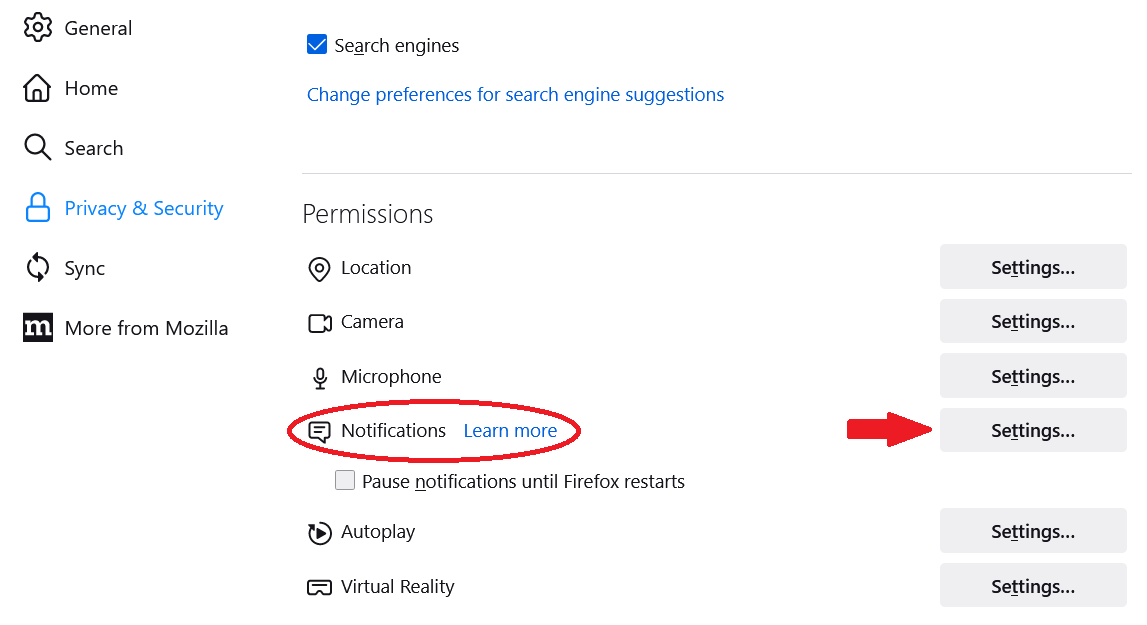Screen dimensions: 1147x625
Task: Click the Camera permission icon
Action: [320, 323]
